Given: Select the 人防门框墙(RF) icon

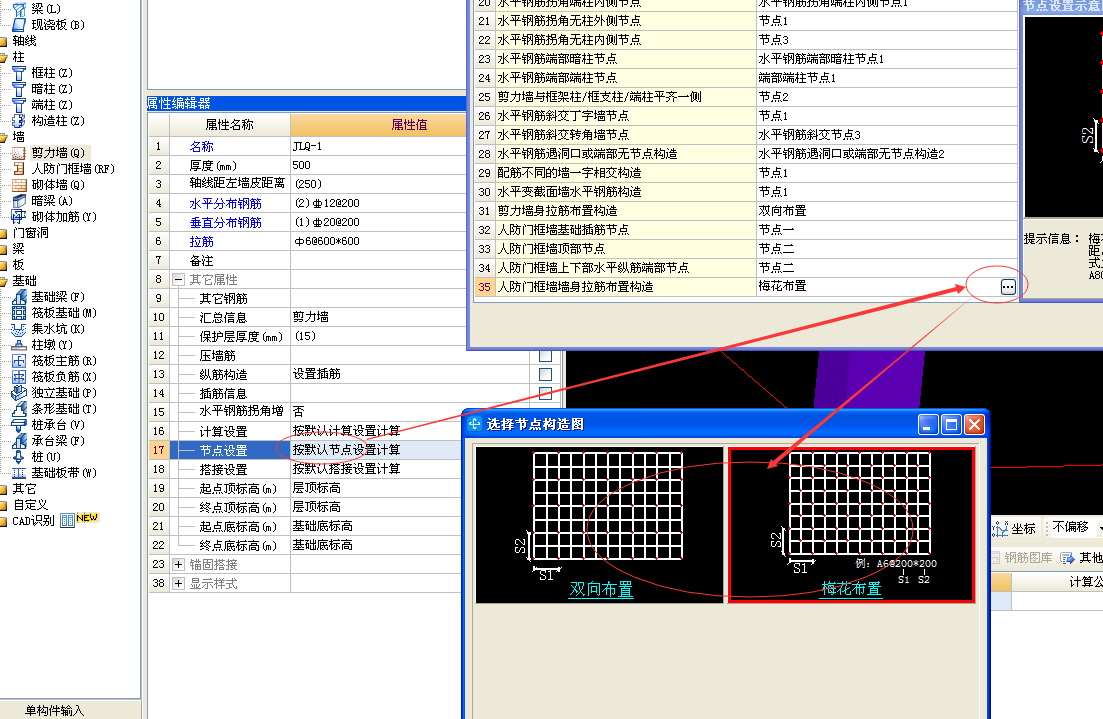Looking at the screenshot, I should point(19,169).
